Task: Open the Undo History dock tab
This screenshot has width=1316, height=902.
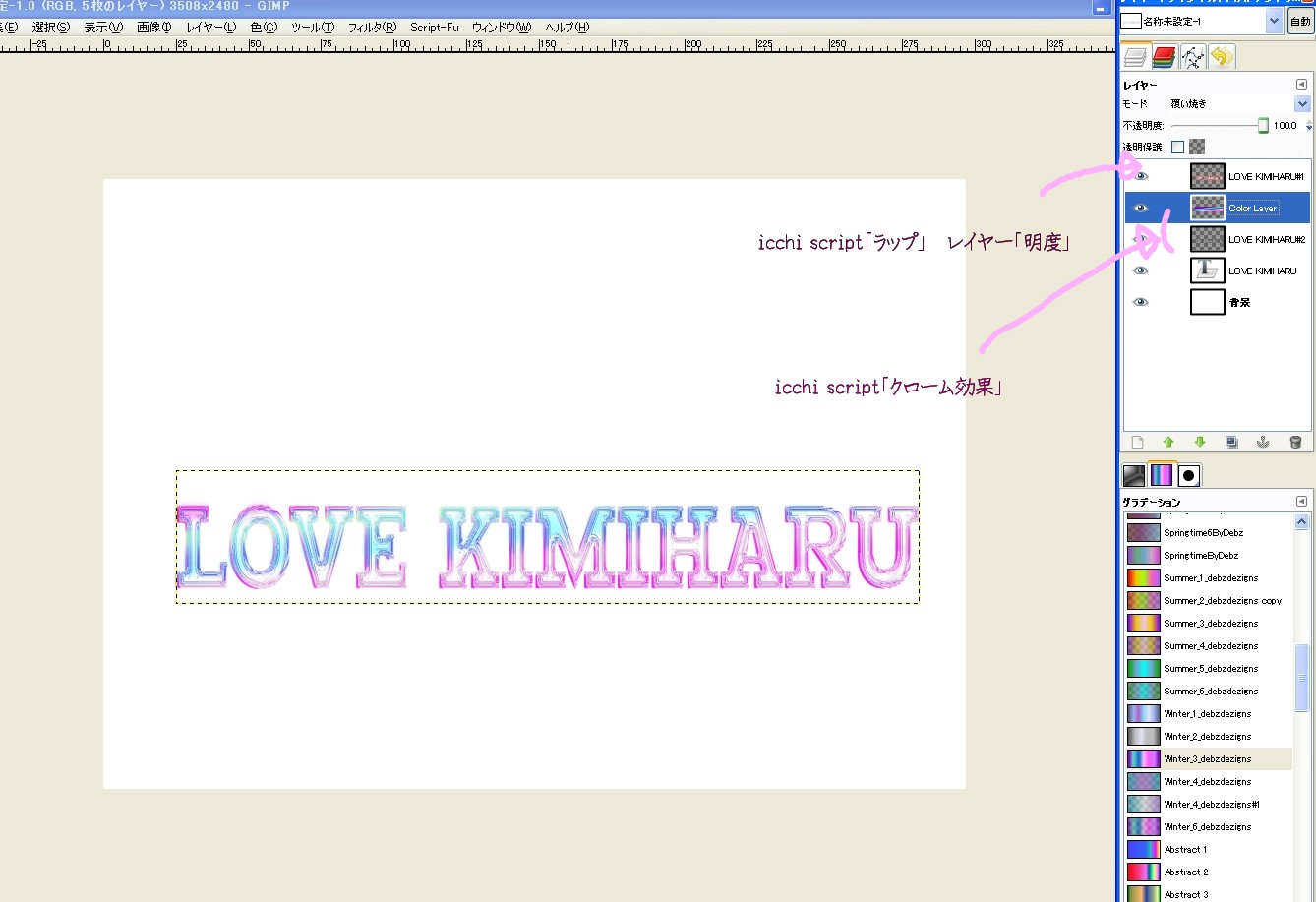Action: coord(1222,57)
